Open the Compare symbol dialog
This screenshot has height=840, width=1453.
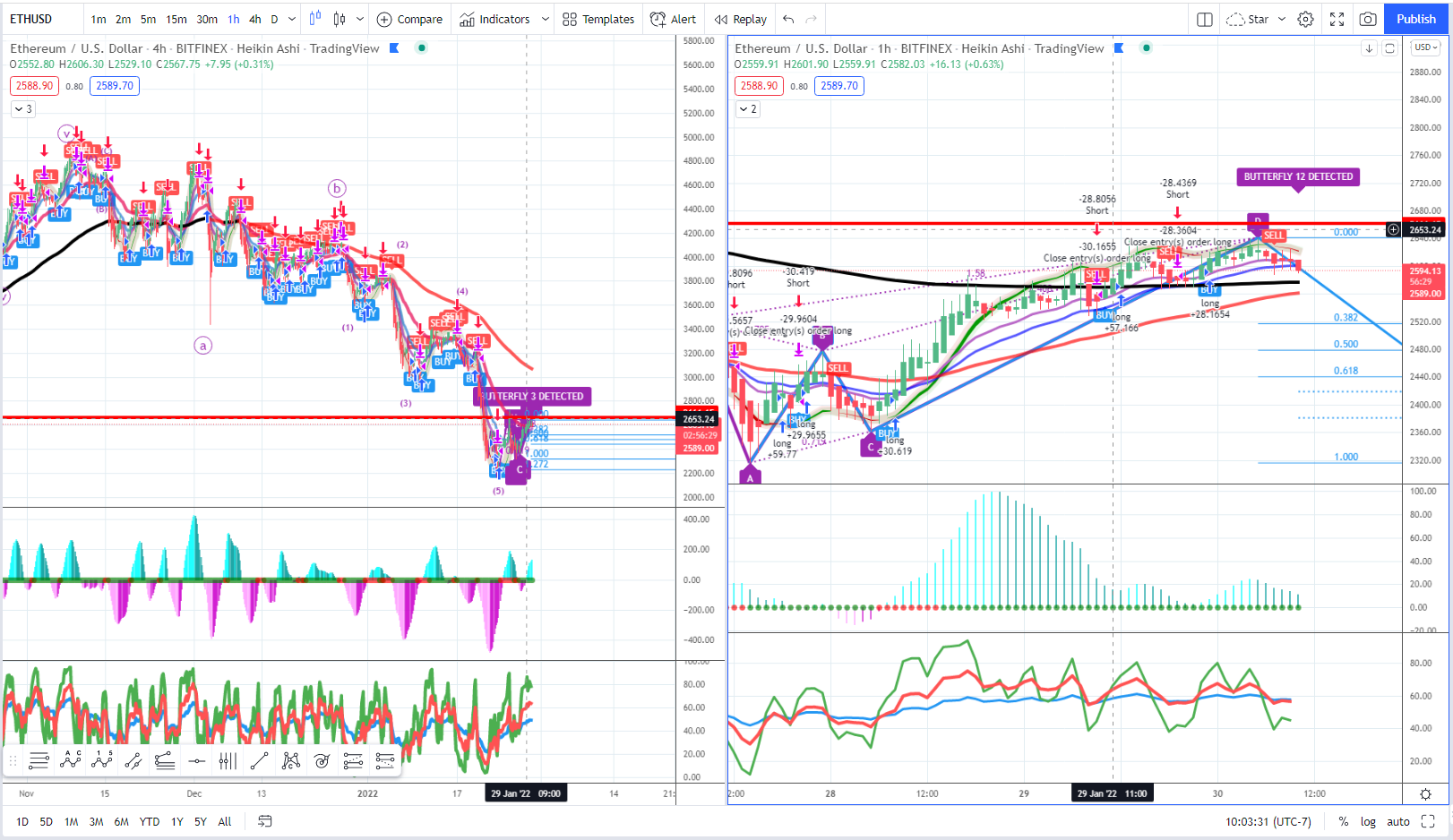(409, 19)
